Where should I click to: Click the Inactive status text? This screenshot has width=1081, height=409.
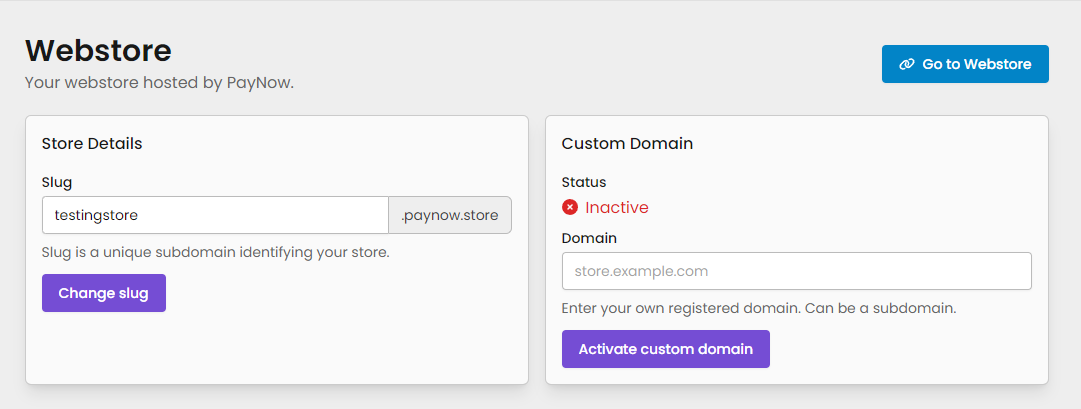(x=616, y=207)
